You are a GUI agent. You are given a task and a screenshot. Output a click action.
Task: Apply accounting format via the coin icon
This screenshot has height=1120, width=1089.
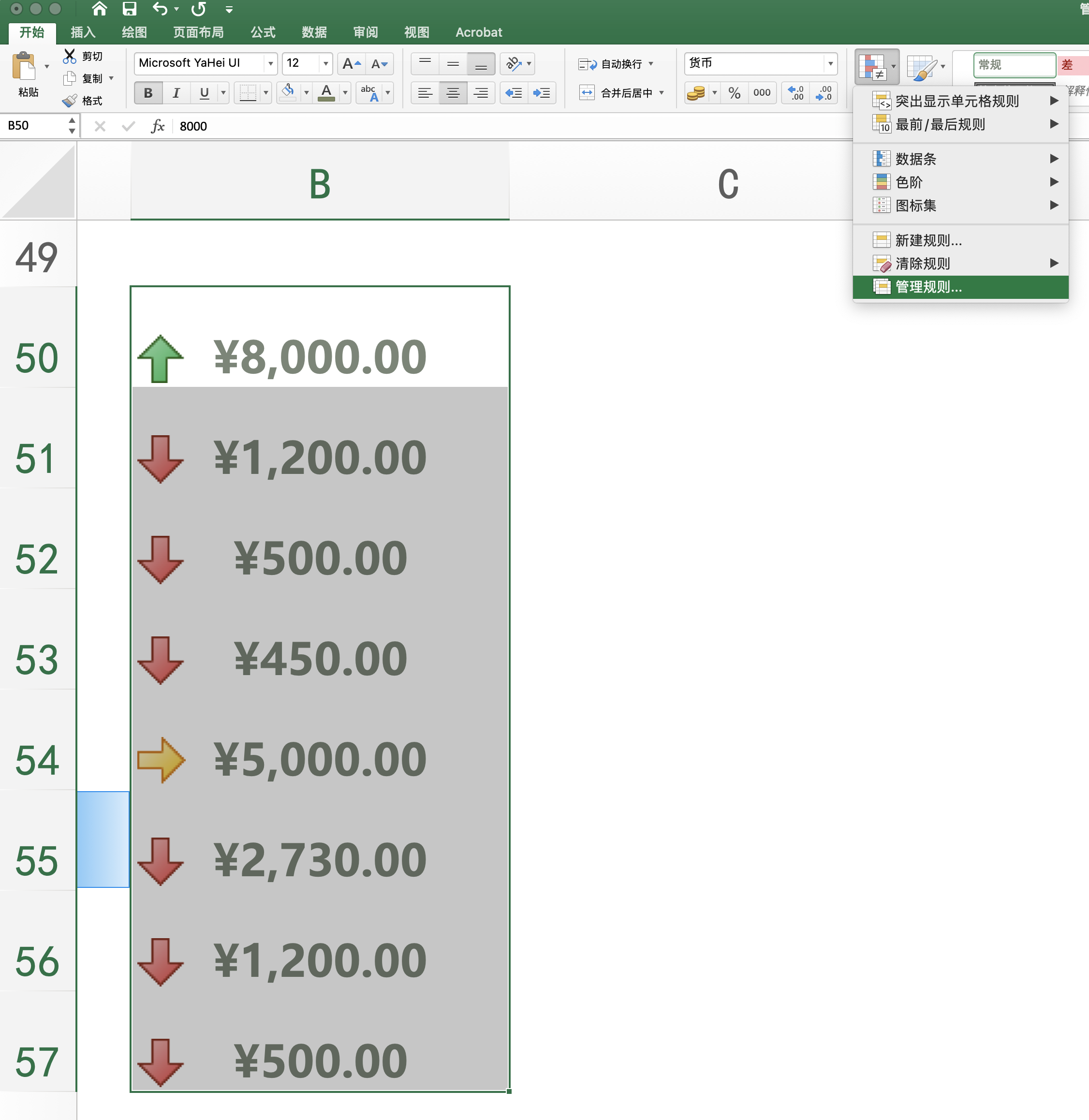696,93
